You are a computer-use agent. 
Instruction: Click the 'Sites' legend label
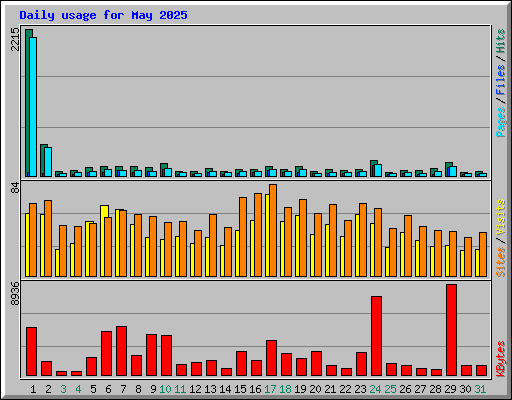click(x=500, y=262)
